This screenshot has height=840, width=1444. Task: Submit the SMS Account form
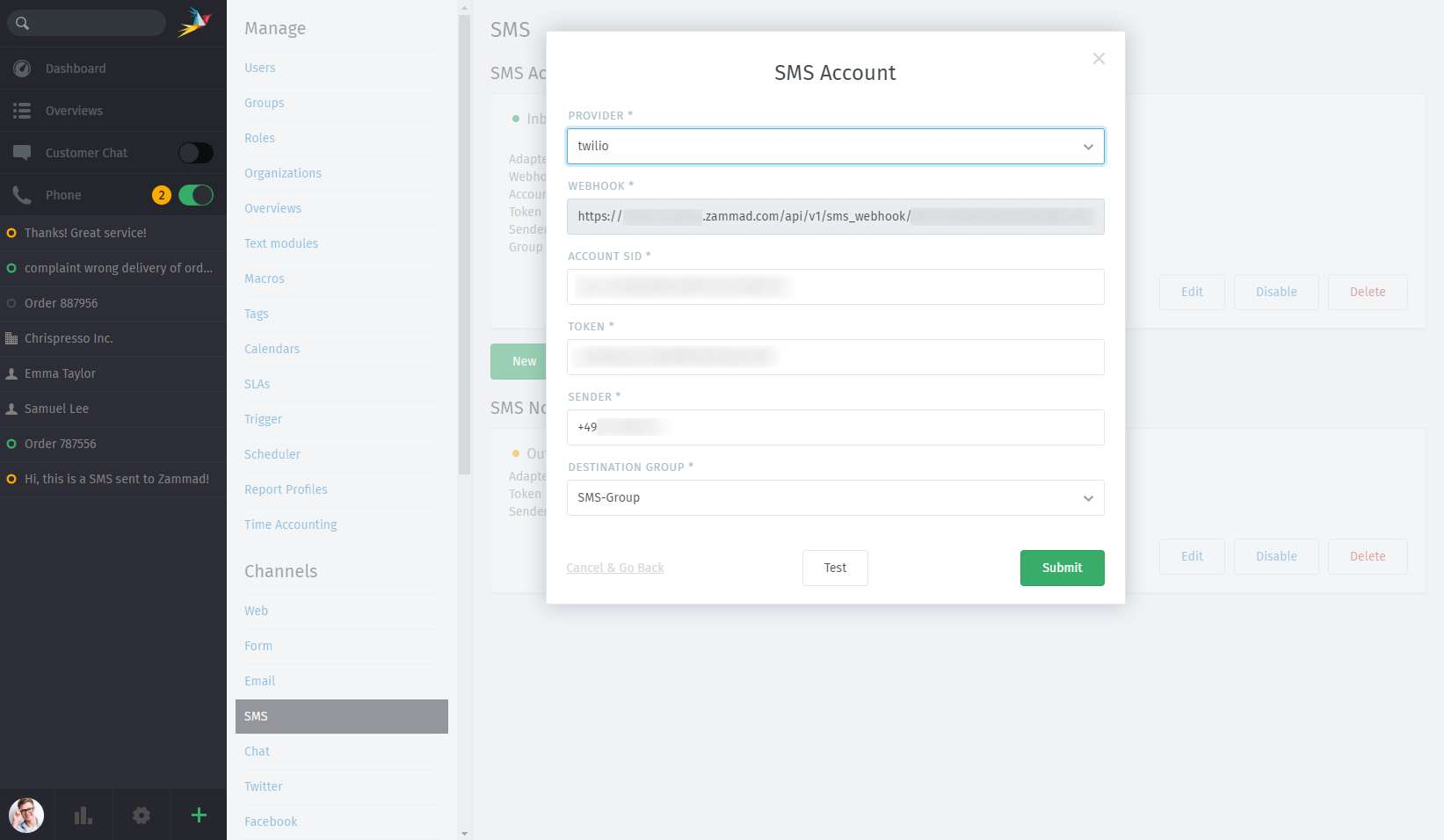(x=1062, y=568)
